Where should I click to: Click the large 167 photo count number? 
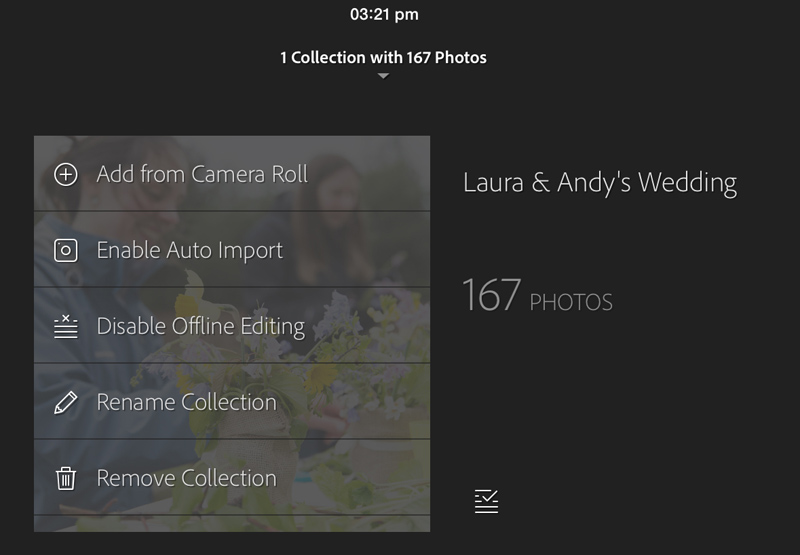click(492, 294)
